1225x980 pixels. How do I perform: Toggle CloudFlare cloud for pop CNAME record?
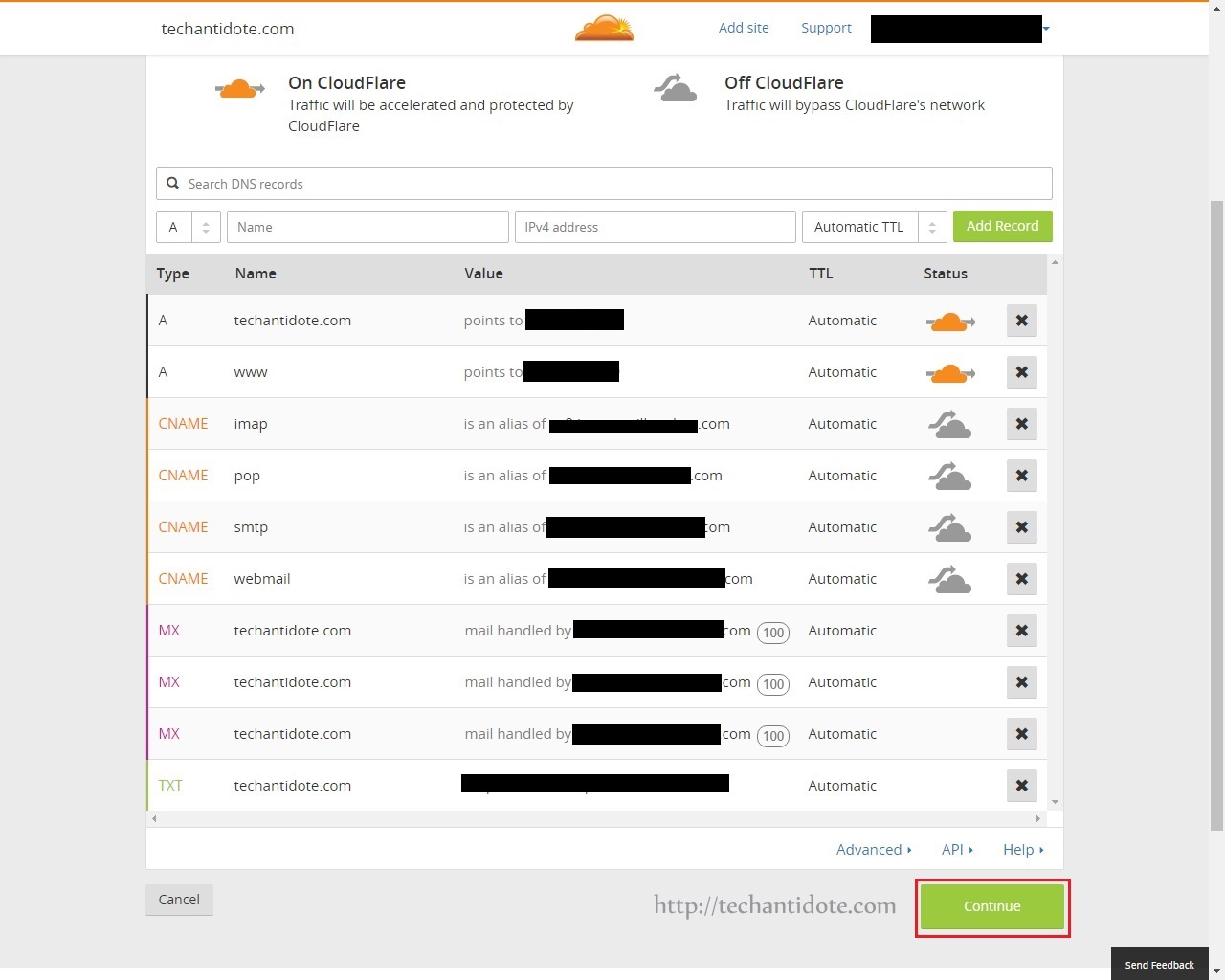950,476
